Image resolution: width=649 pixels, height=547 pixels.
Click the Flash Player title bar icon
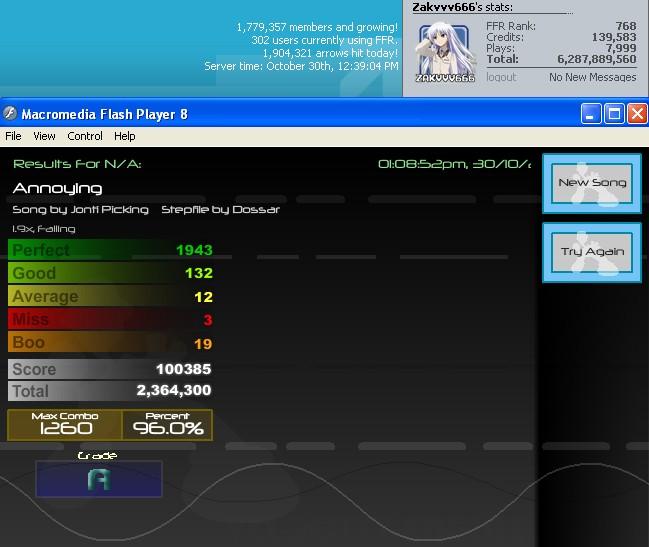(x=10, y=113)
